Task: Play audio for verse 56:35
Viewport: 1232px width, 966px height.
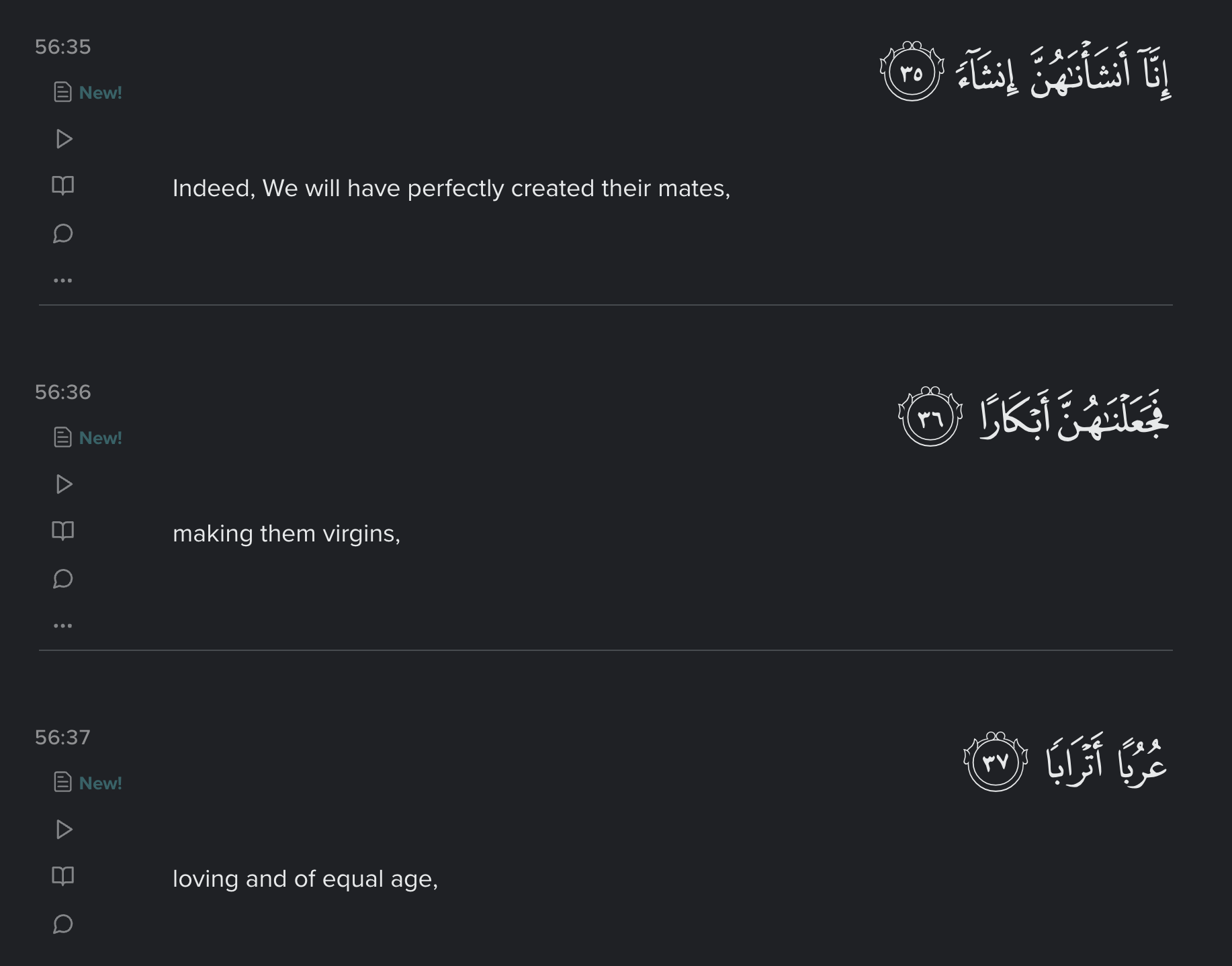Action: point(64,139)
